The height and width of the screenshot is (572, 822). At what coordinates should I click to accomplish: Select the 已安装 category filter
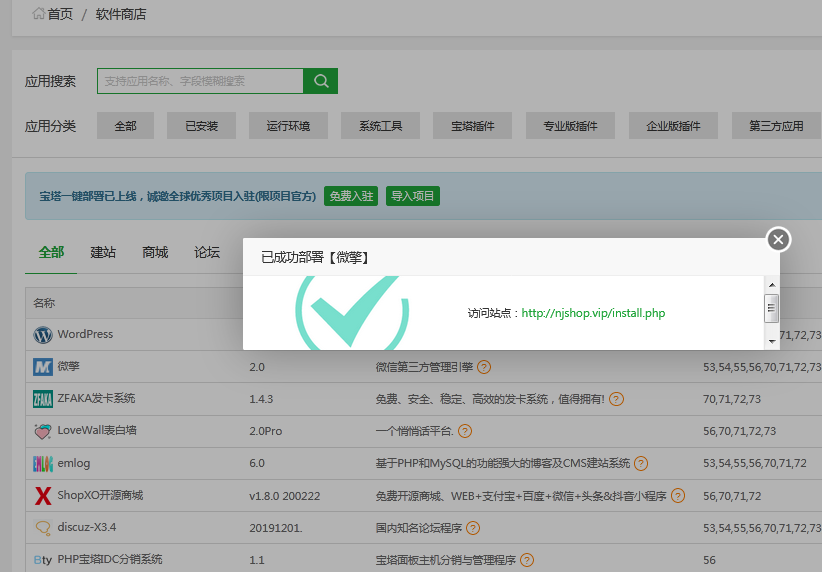coord(202,126)
